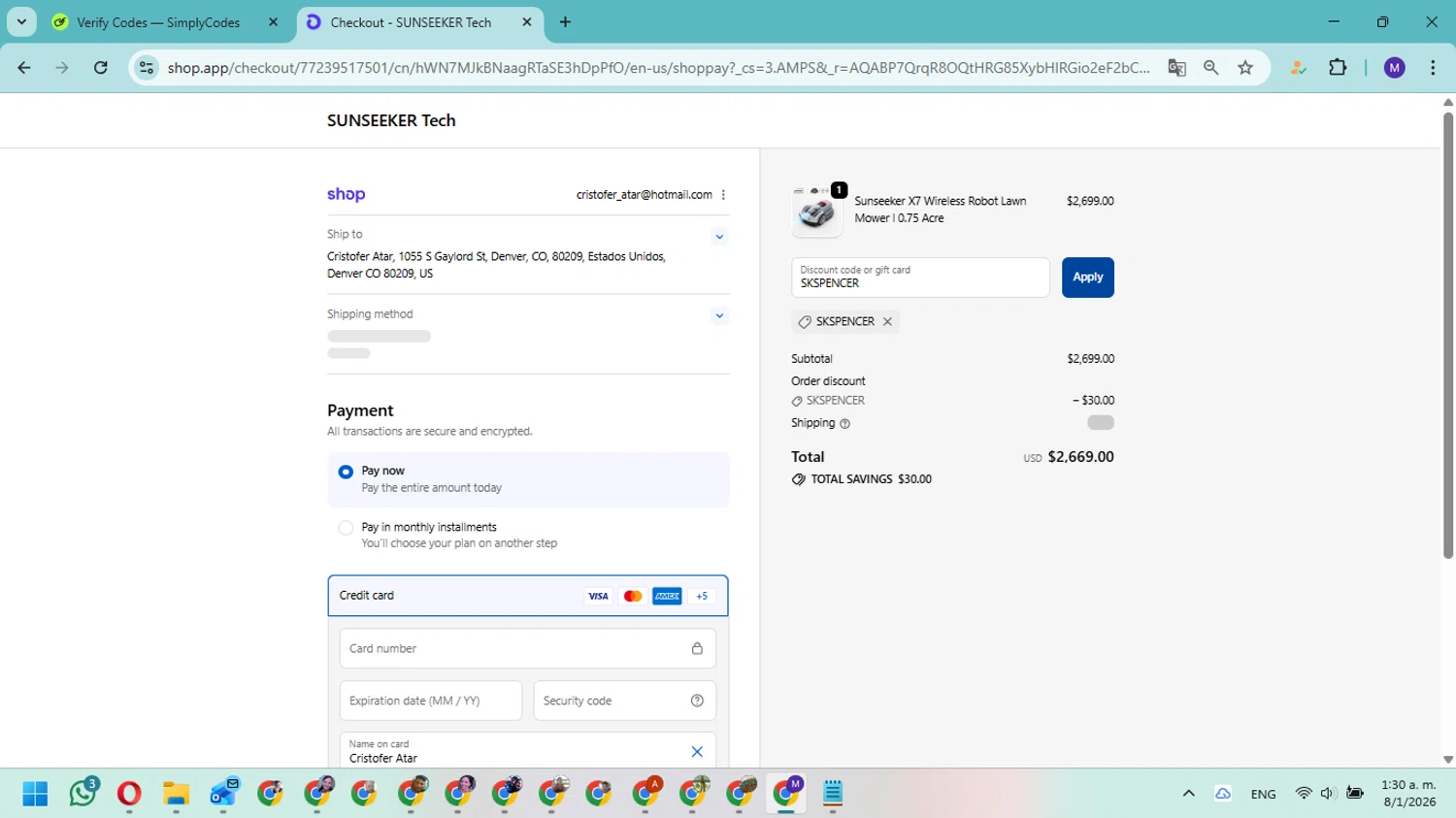Open Outlook from the taskbar

click(x=223, y=794)
